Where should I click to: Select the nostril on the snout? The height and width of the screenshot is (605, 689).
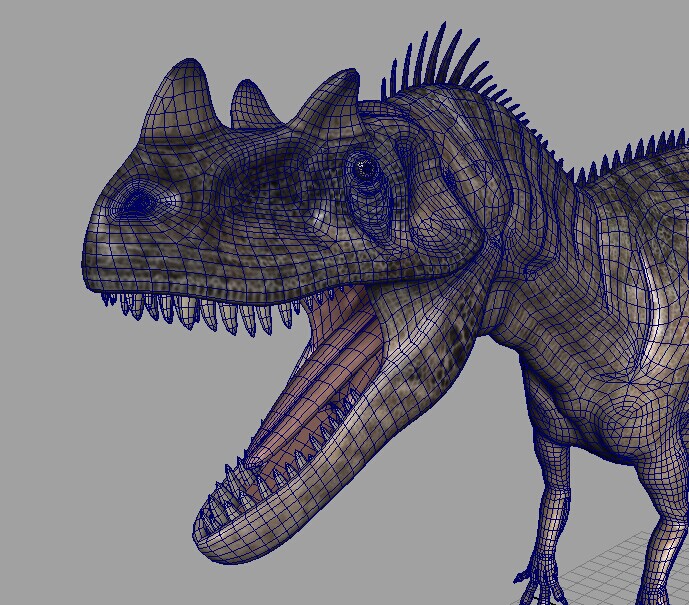pos(137,203)
